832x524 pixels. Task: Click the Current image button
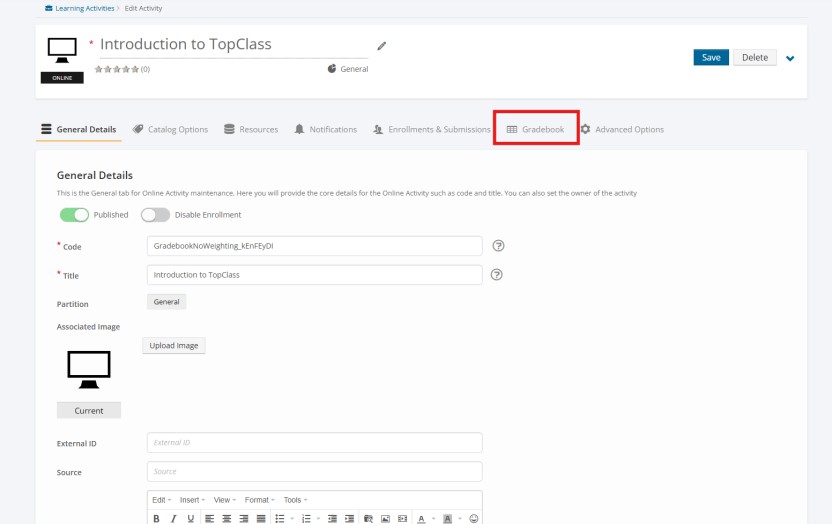[x=89, y=411]
